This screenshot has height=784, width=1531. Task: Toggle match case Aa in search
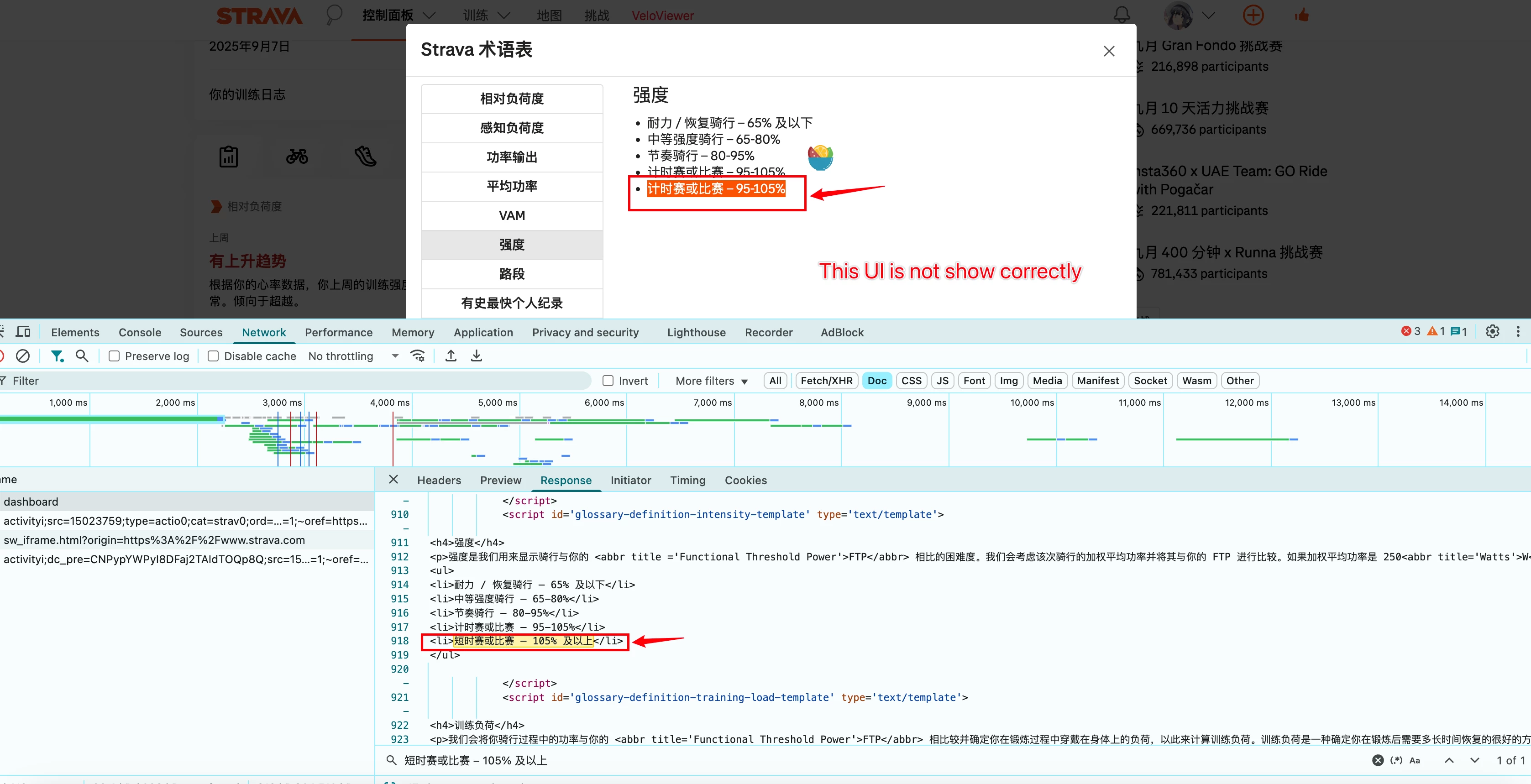pos(1415,760)
